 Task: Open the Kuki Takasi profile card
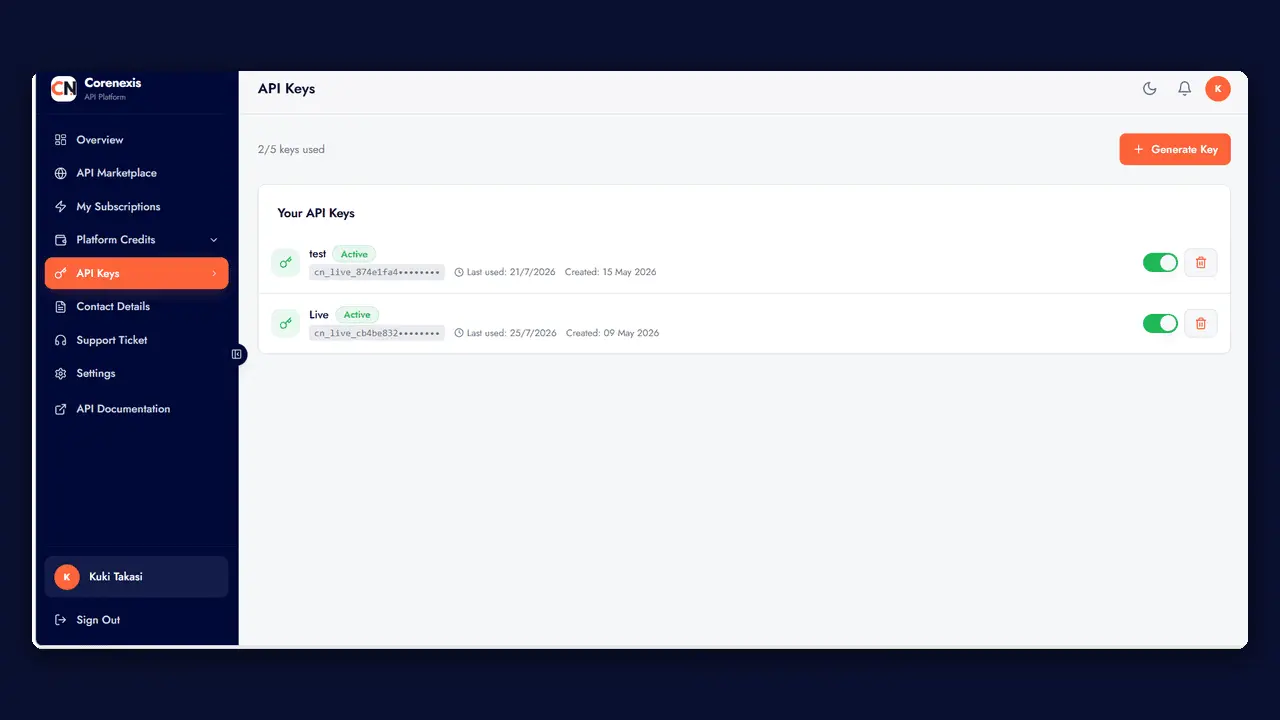[x=136, y=577]
